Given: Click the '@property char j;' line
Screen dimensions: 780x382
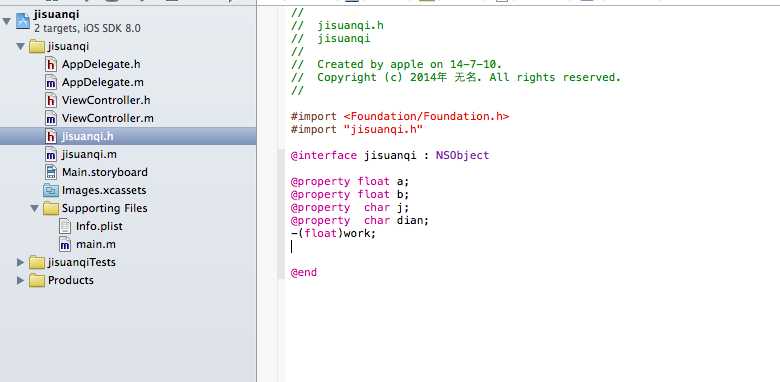Looking at the screenshot, I should (x=350, y=207).
